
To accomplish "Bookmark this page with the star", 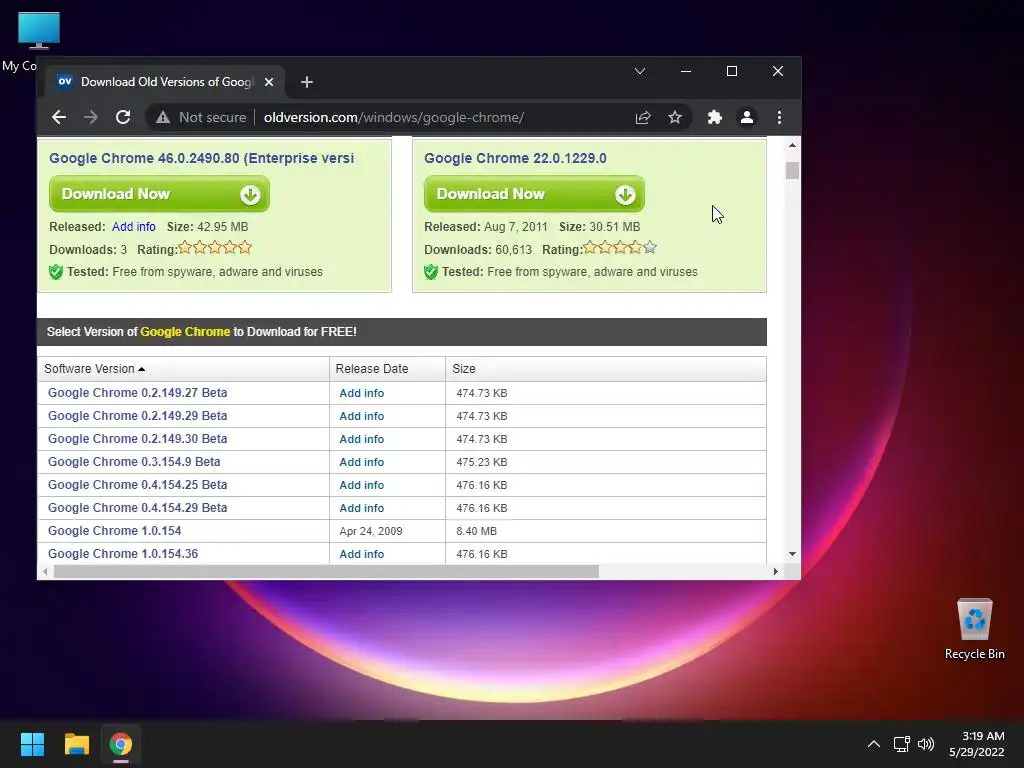I will [675, 118].
